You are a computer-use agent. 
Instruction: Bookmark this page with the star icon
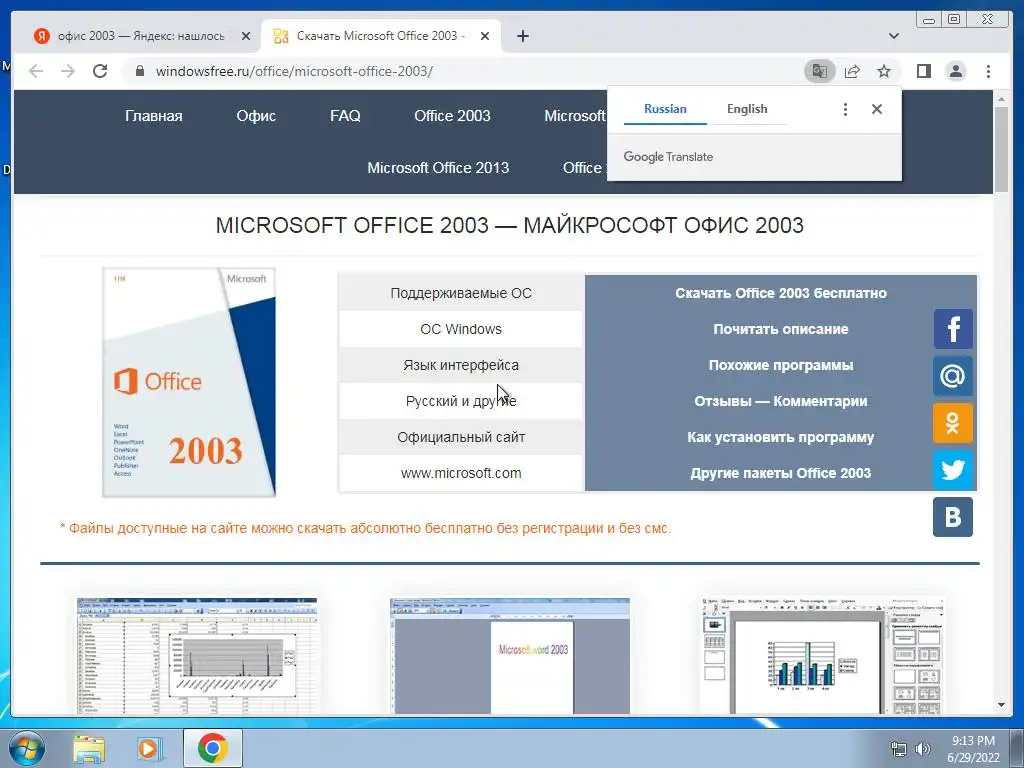(884, 71)
